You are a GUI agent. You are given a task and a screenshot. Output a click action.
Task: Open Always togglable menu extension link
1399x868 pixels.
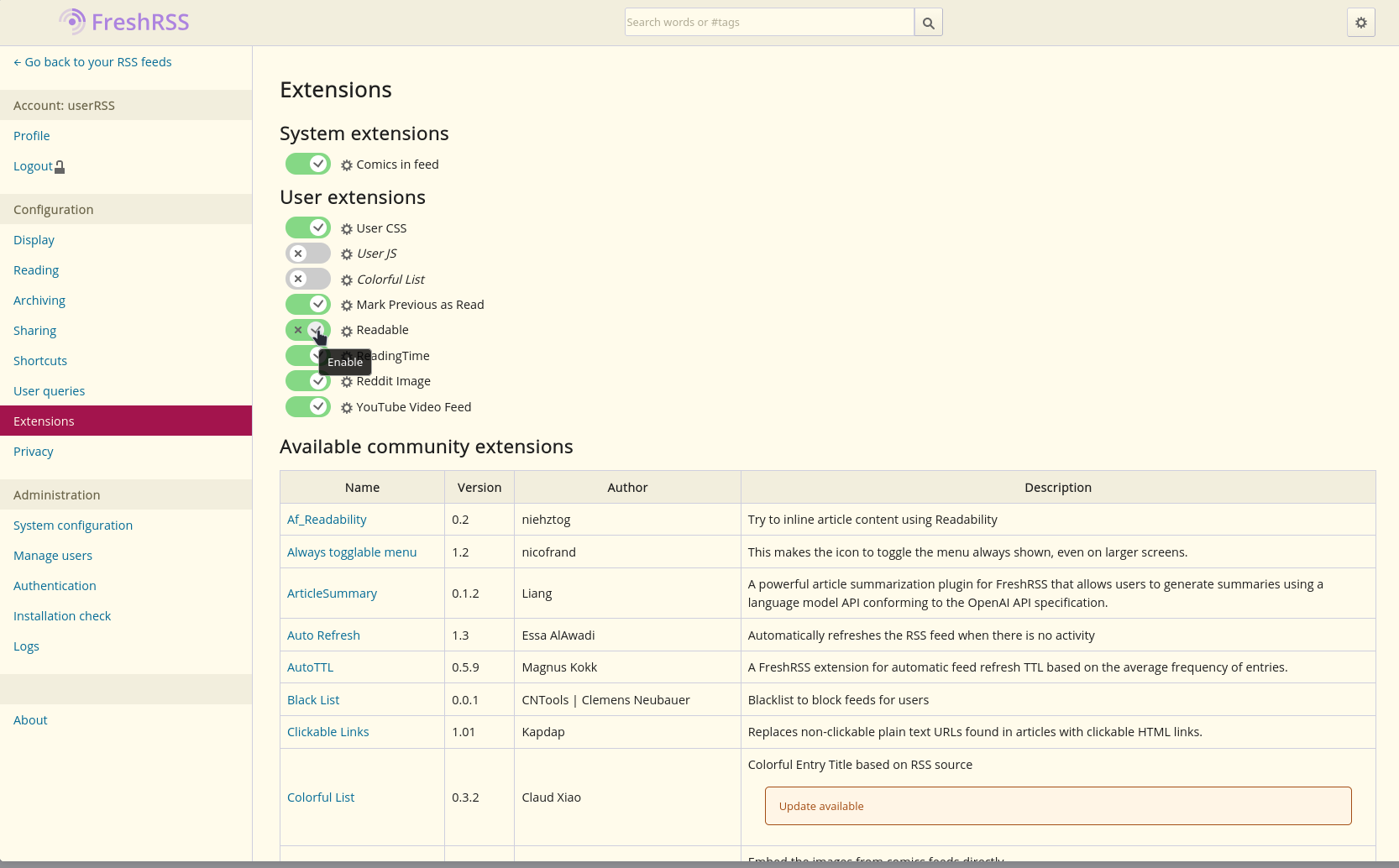coord(352,552)
